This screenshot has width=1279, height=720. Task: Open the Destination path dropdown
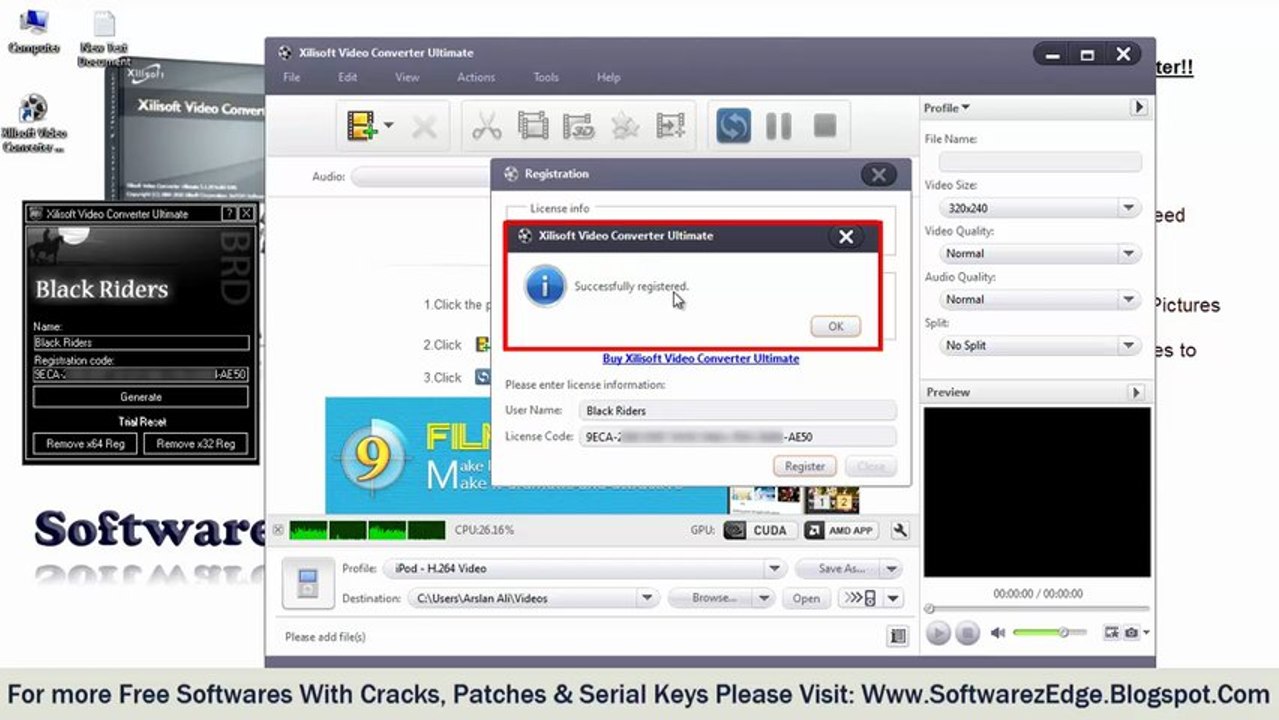click(x=533, y=598)
